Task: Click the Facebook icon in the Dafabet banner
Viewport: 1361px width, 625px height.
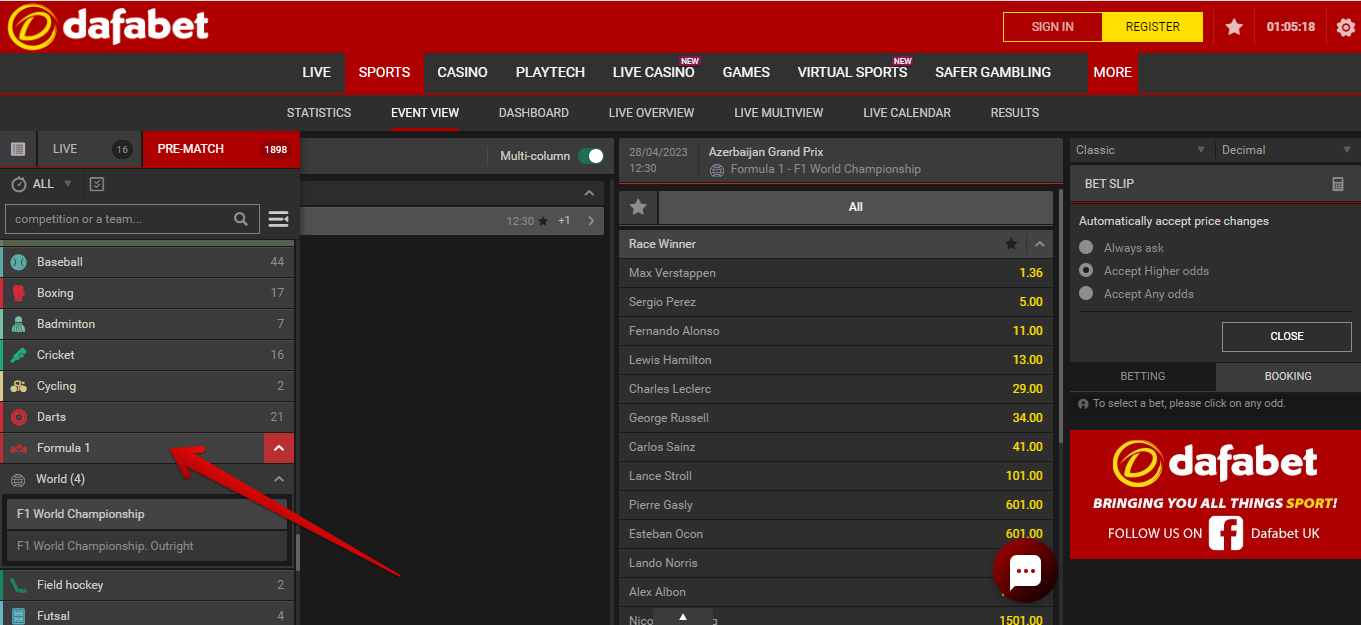Action: click(x=1225, y=533)
